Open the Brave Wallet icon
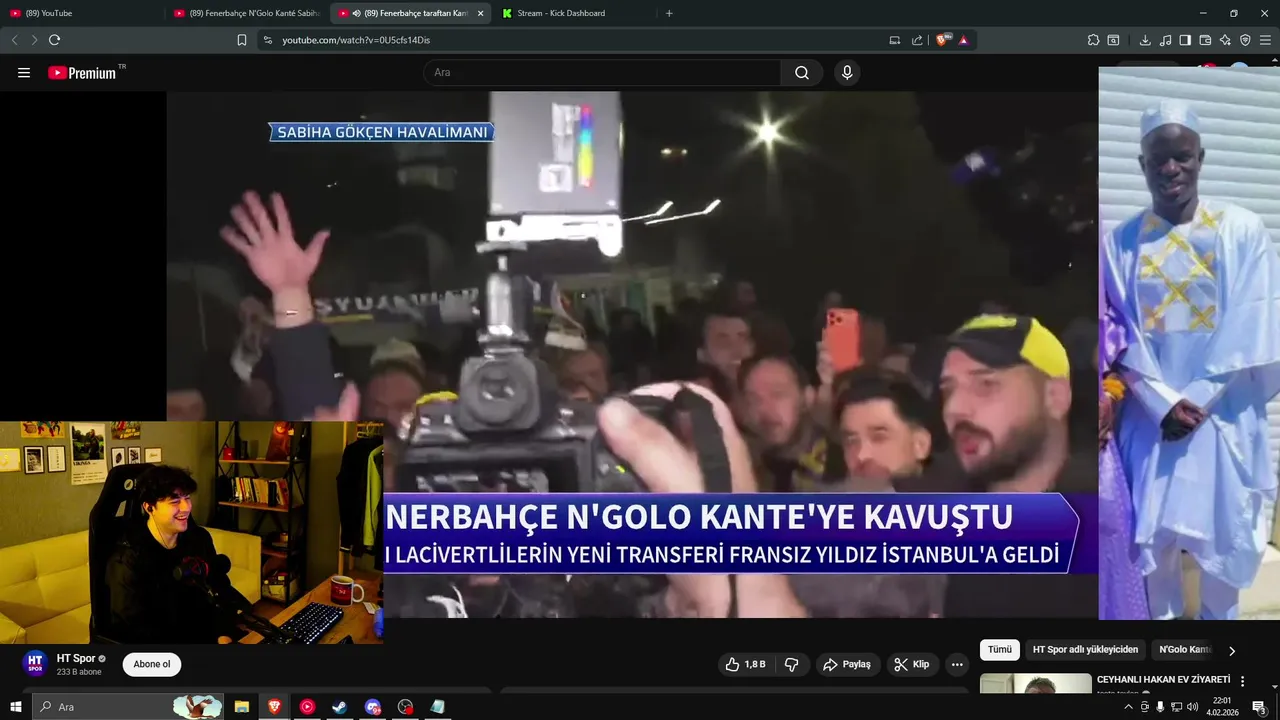The height and width of the screenshot is (720, 1280). coord(1205,40)
